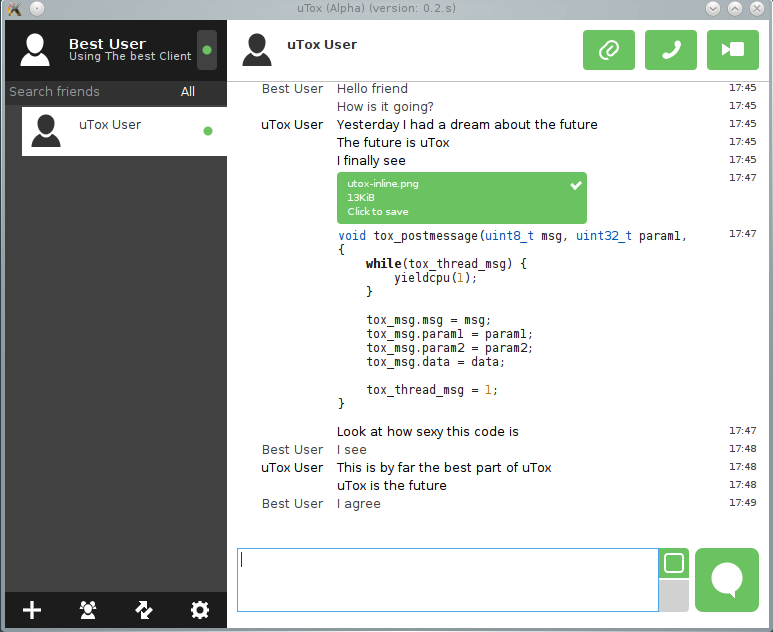Click the Search friends field

coord(89,92)
